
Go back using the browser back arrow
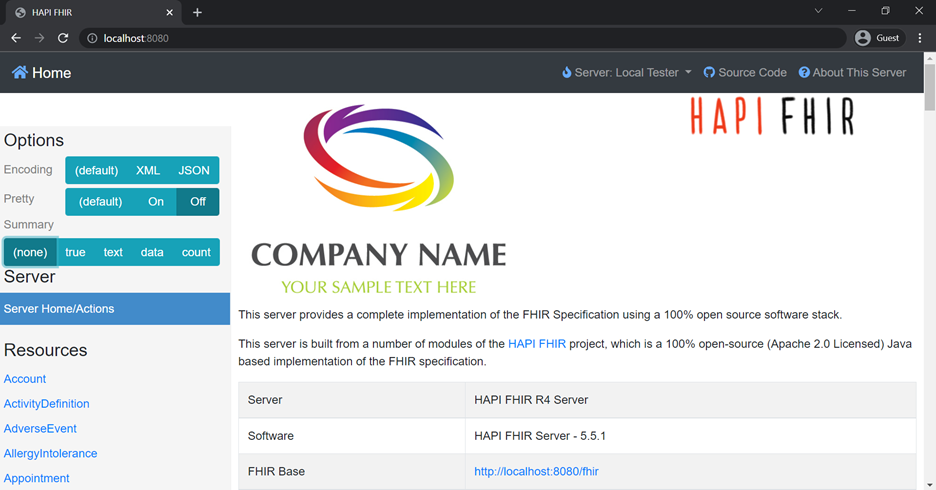coord(16,38)
